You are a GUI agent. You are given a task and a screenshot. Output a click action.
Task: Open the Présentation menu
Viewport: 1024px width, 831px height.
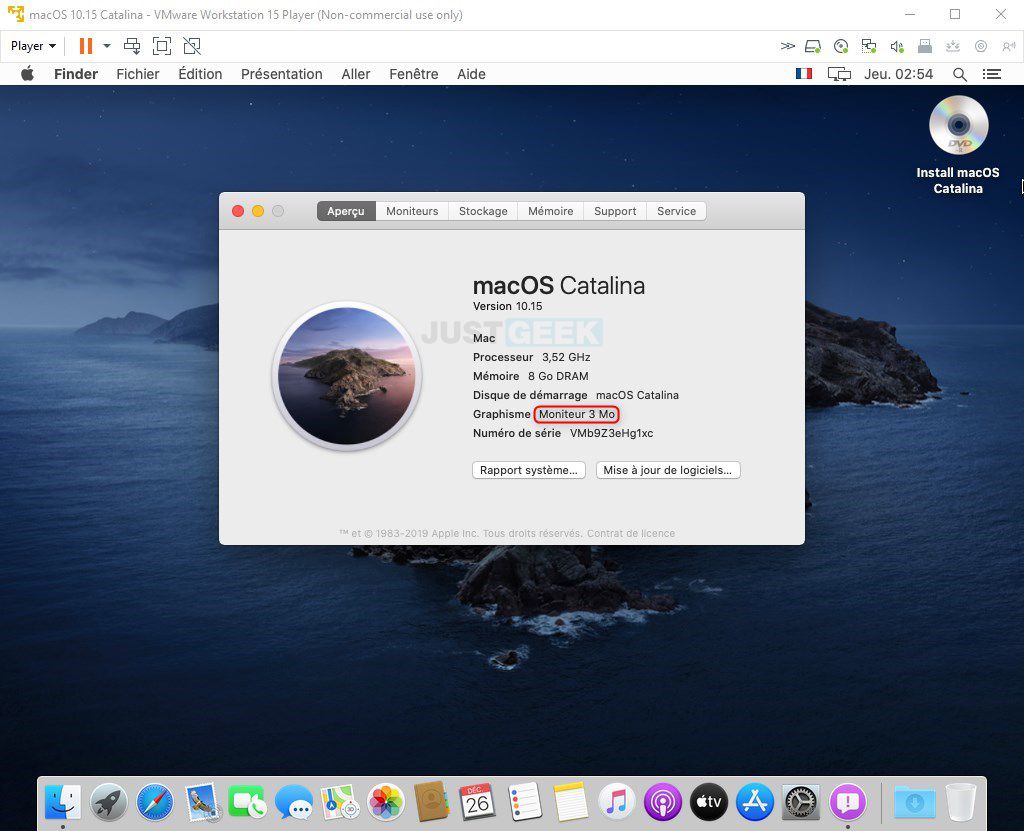(x=281, y=74)
